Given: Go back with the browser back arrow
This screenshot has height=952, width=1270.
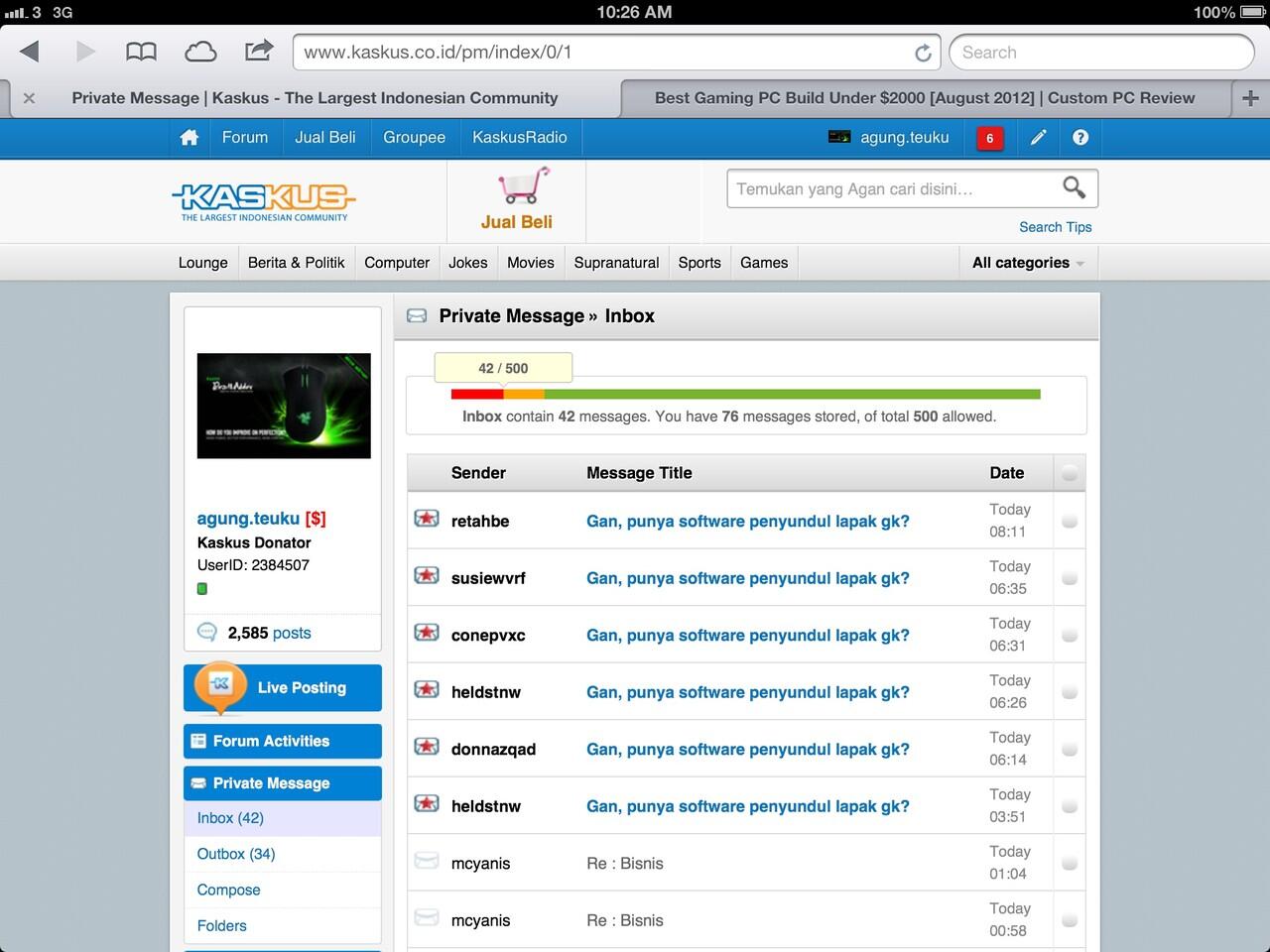Looking at the screenshot, I should coord(29,52).
